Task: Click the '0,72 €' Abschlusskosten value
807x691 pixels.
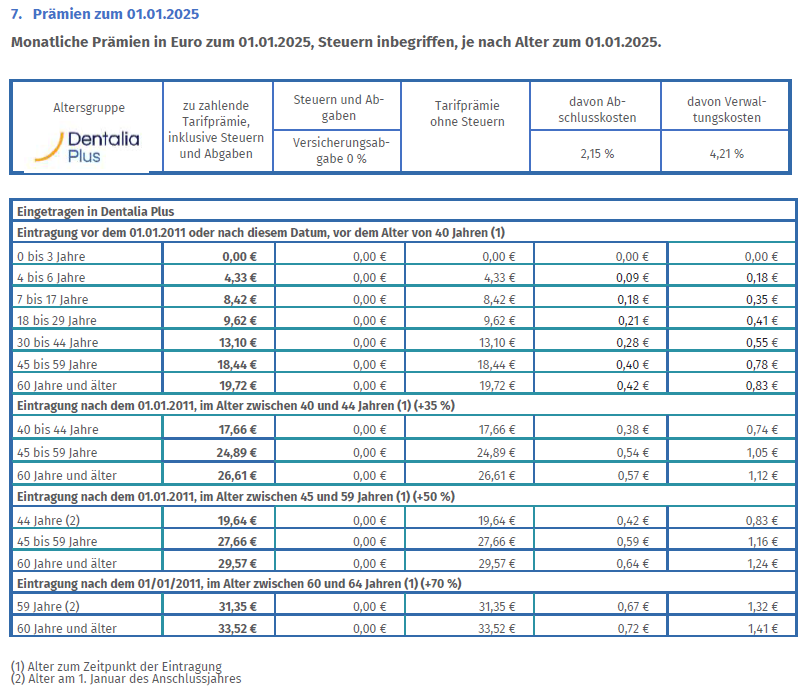Action: (x=633, y=628)
